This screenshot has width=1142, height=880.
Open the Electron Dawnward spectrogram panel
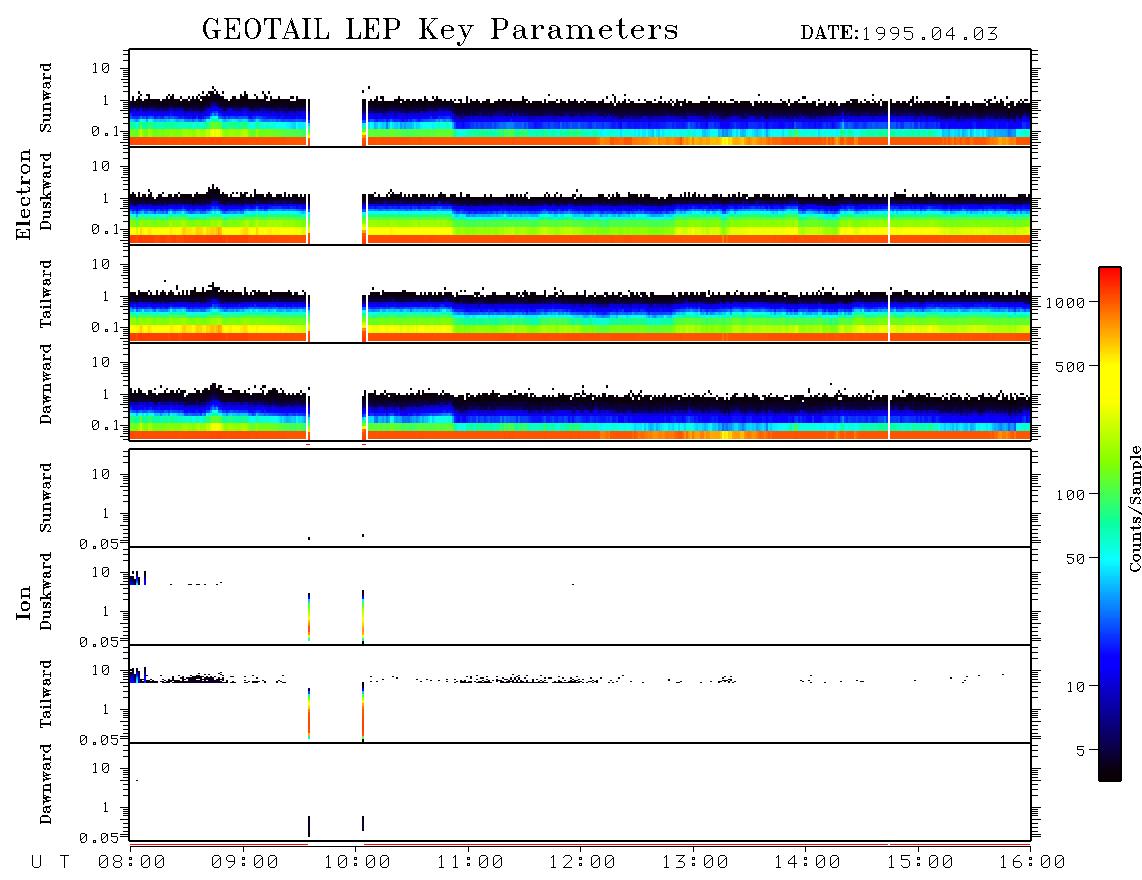click(580, 391)
